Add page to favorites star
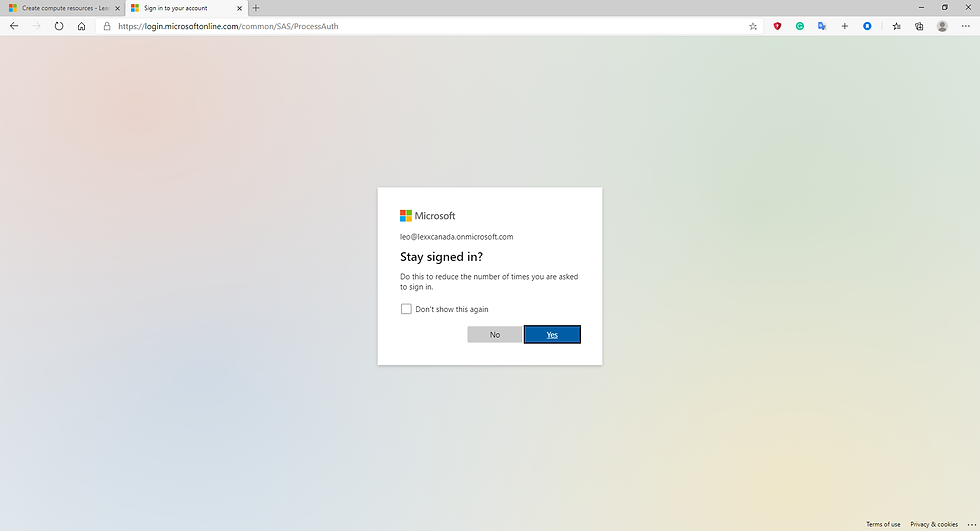 pyautogui.click(x=752, y=26)
